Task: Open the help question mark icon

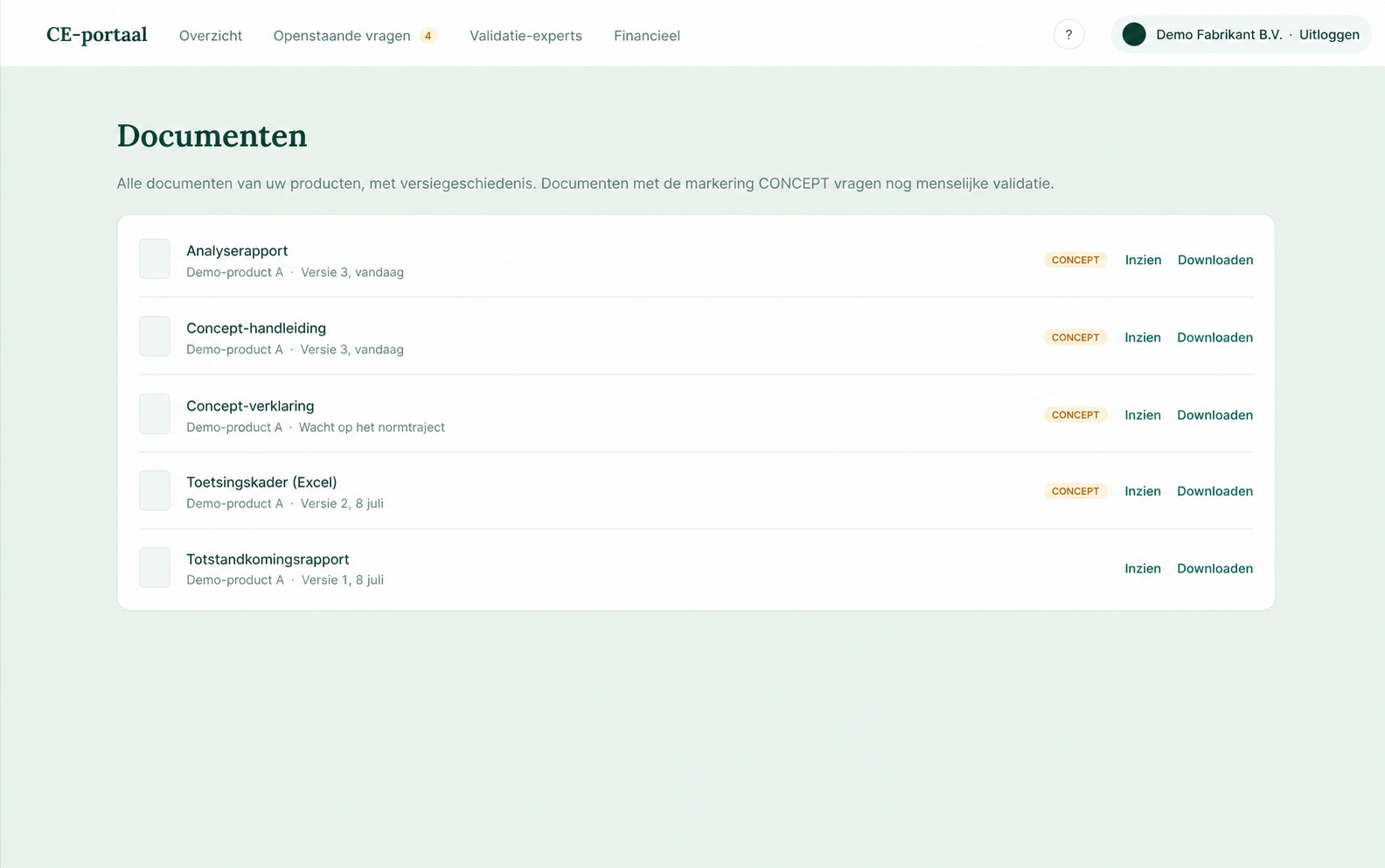Action: coord(1068,35)
